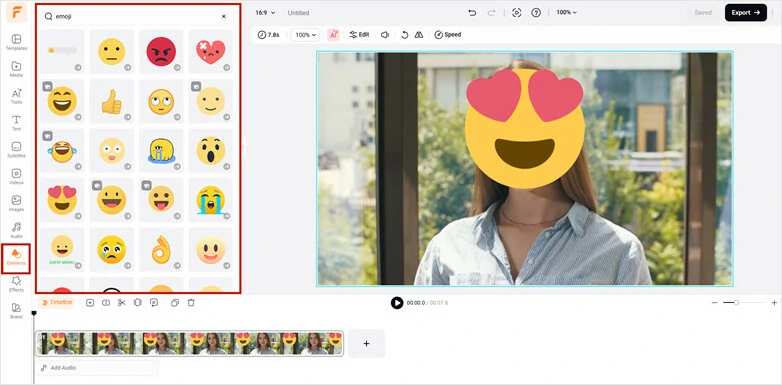Click the crop/freeze icon in timeline toolbar
Image resolution: width=782 pixels, height=385 pixels.
[138, 303]
